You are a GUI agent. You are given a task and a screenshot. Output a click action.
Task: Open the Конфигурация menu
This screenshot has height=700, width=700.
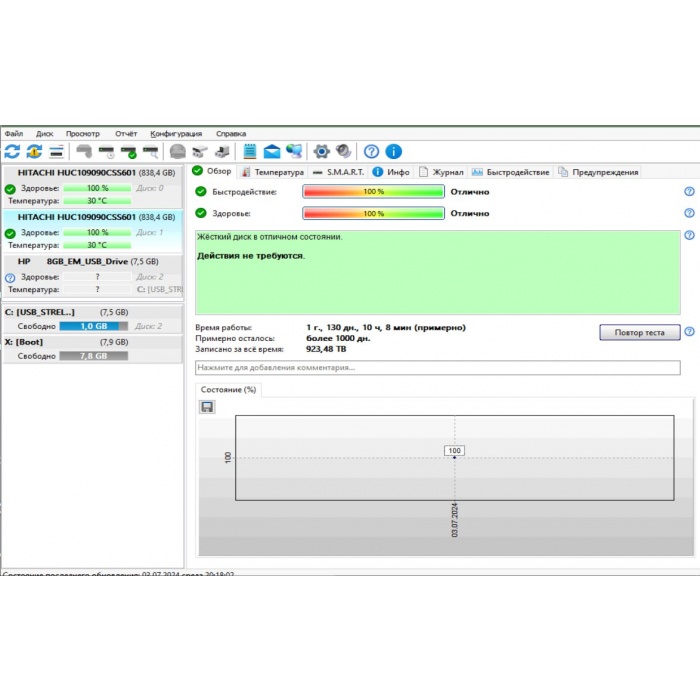click(176, 133)
